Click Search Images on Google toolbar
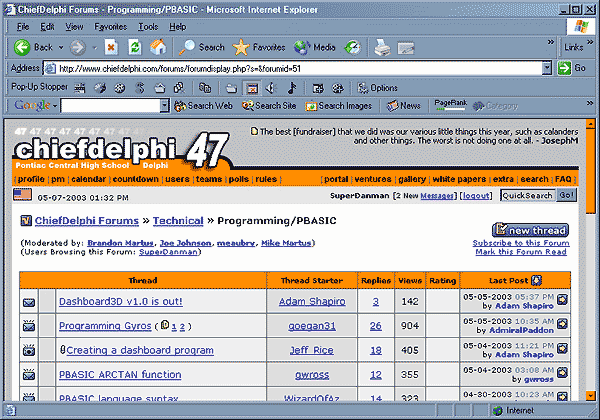 (x=339, y=106)
